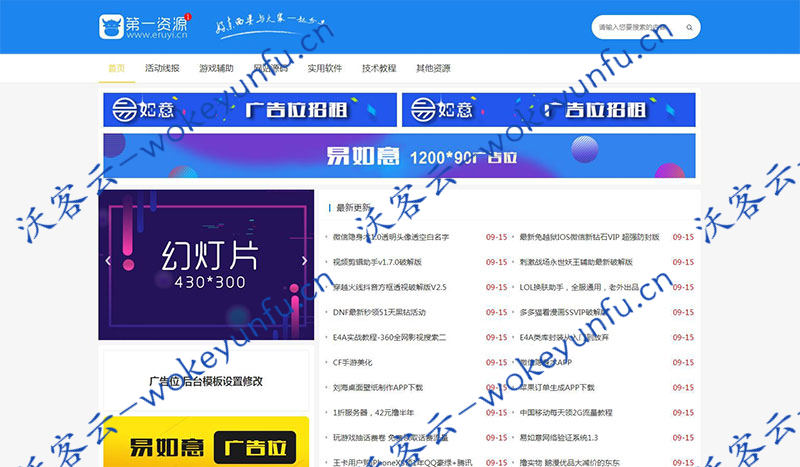Screen dimensions: 800x467
Task: Click the 最新更新 section heading
Action: (x=353, y=207)
